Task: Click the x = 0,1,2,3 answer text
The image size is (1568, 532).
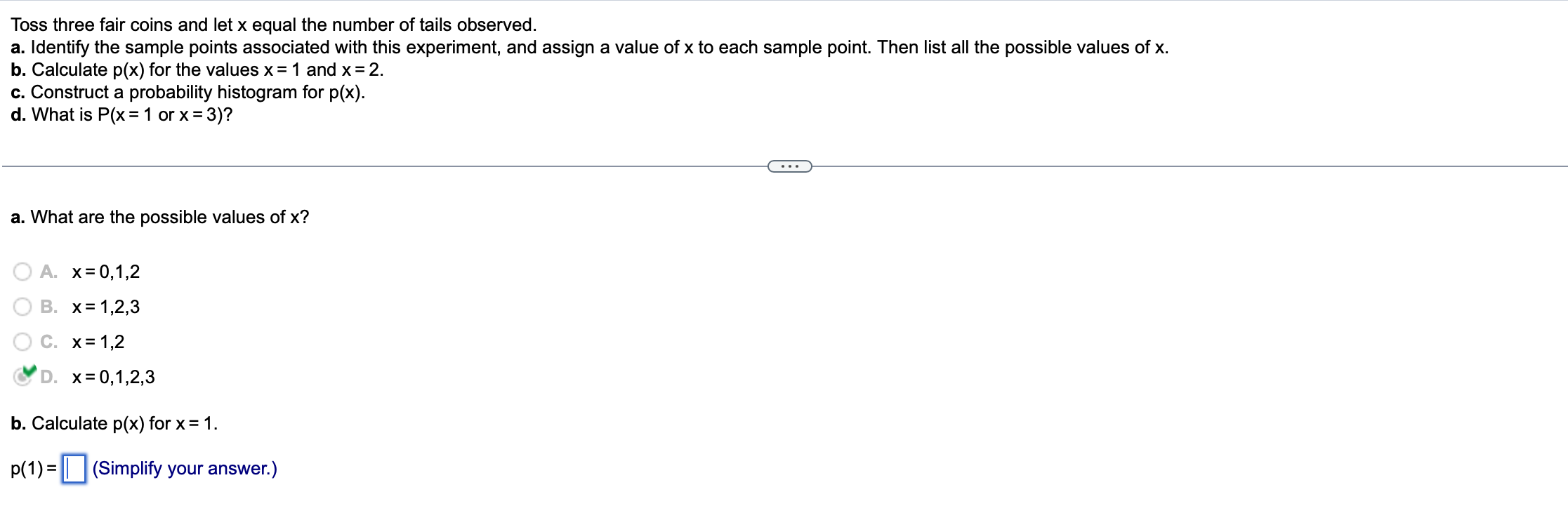Action: point(114,377)
